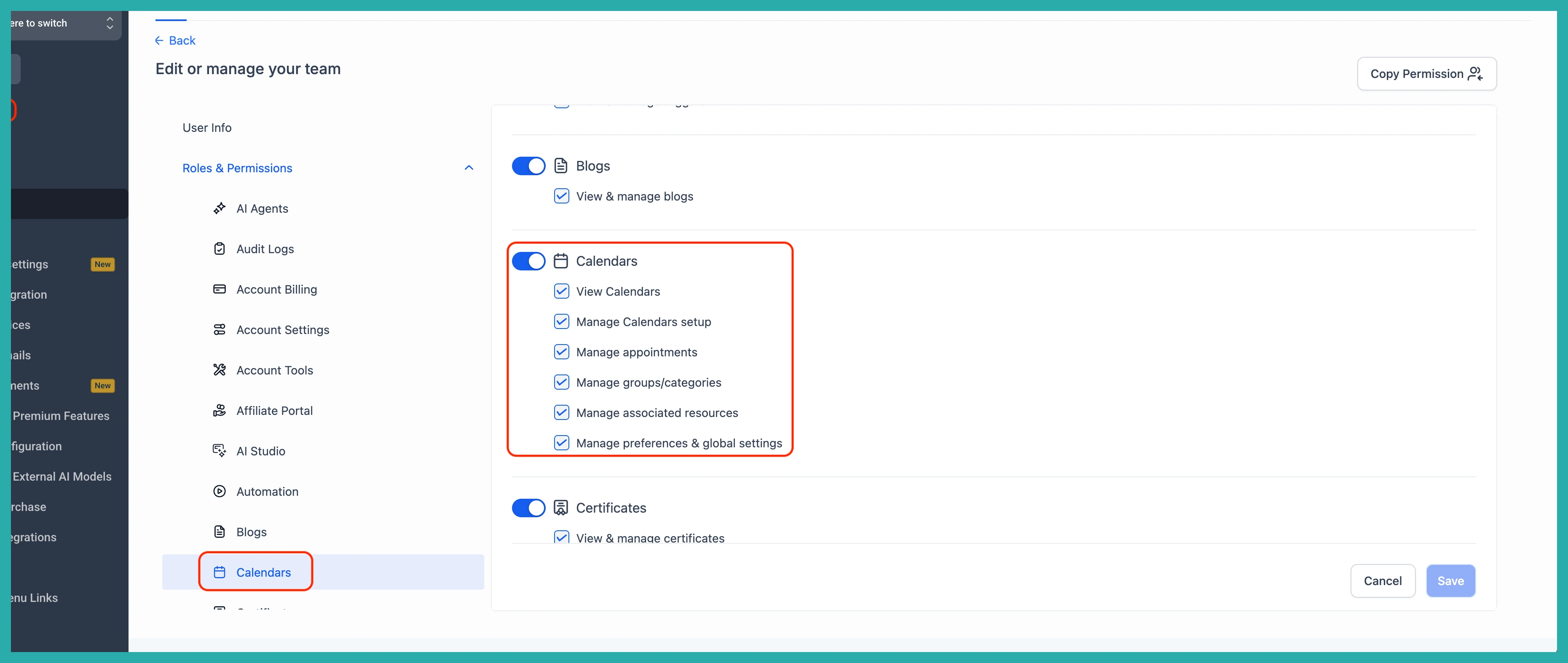Click the Blogs section heading text
This screenshot has width=1568, height=663.
tap(592, 166)
